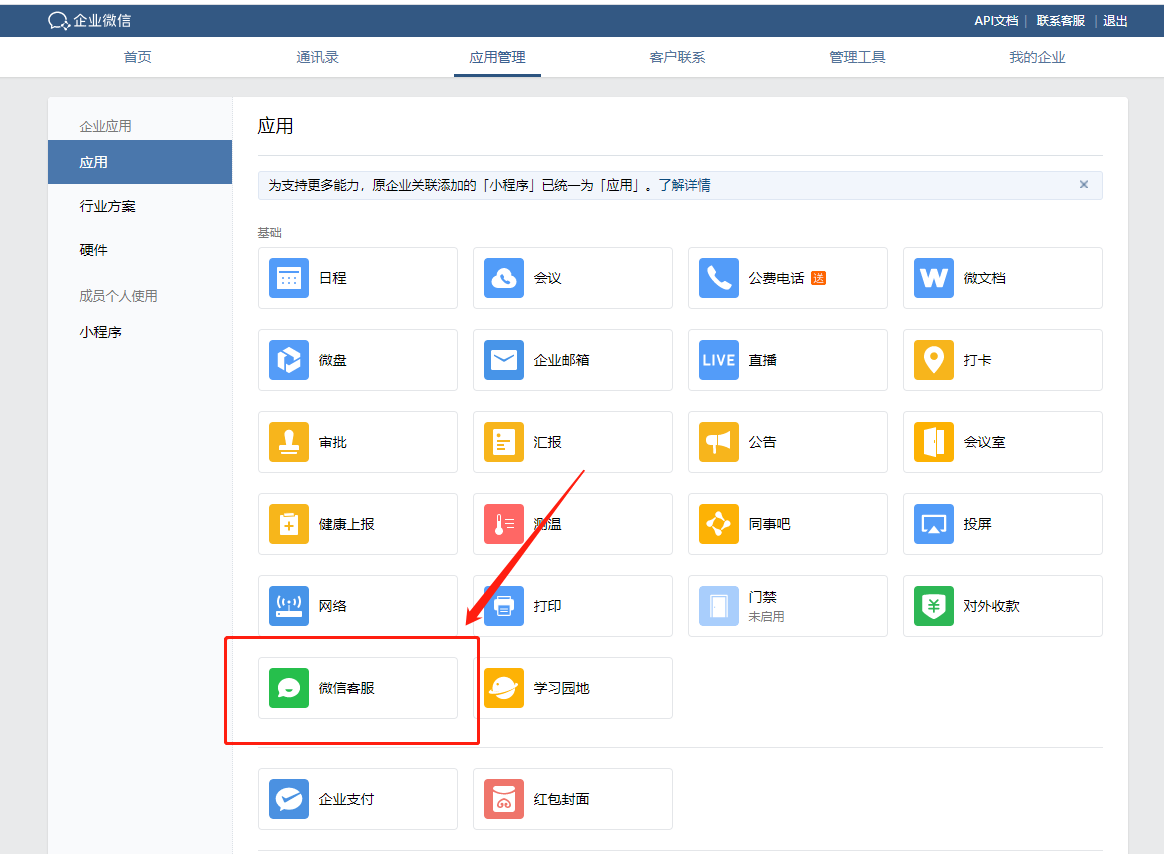The height and width of the screenshot is (854, 1164).
Task: Open the 我的企业 tab
Action: 1037,57
